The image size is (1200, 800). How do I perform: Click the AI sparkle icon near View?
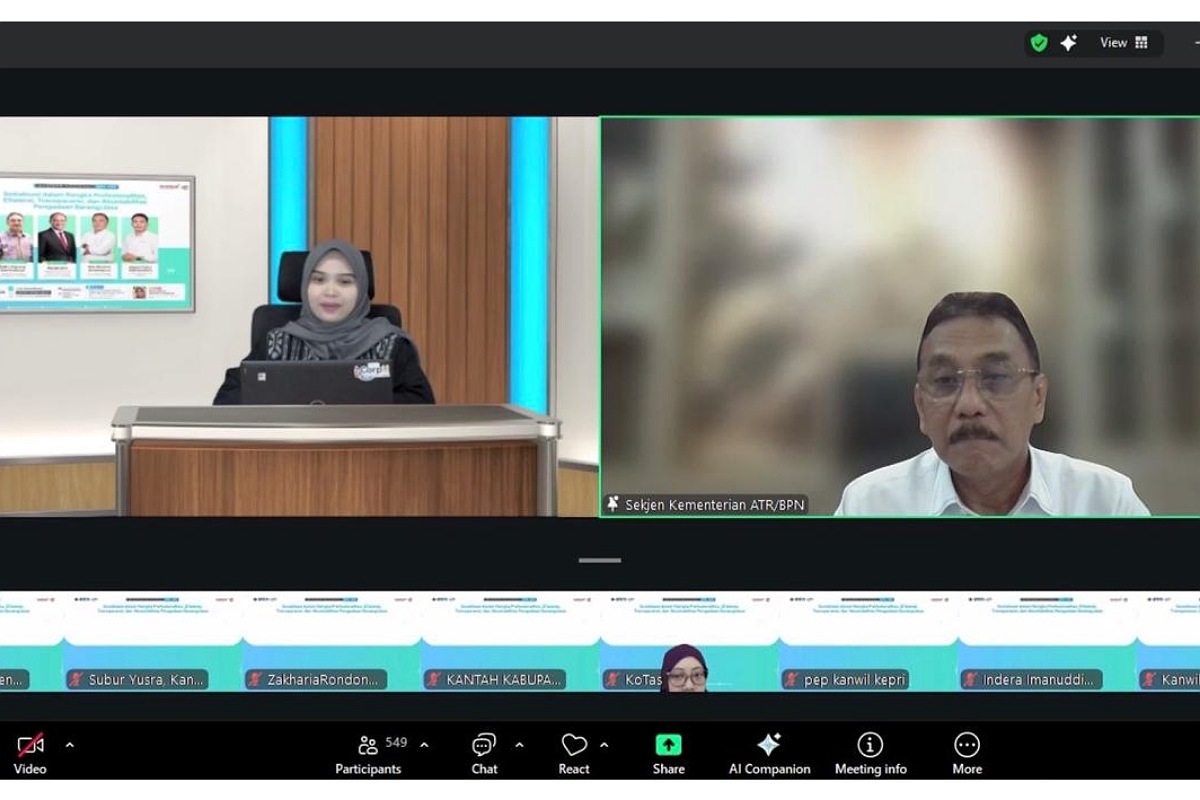(x=1068, y=43)
